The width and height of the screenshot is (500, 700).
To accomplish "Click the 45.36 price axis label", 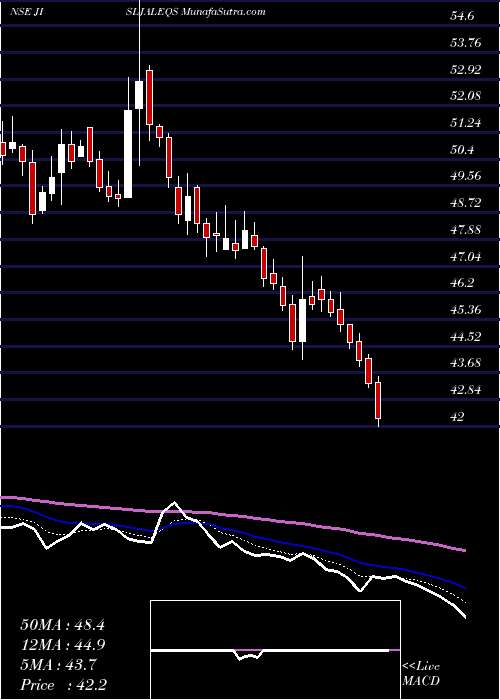I will click(465, 309).
